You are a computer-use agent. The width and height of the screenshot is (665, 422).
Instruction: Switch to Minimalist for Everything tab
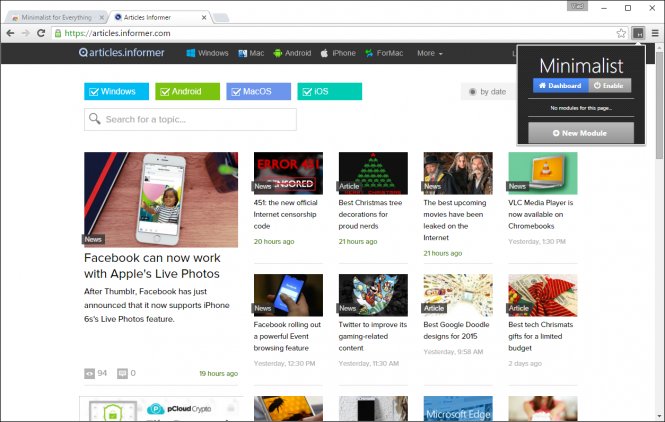[x=56, y=17]
